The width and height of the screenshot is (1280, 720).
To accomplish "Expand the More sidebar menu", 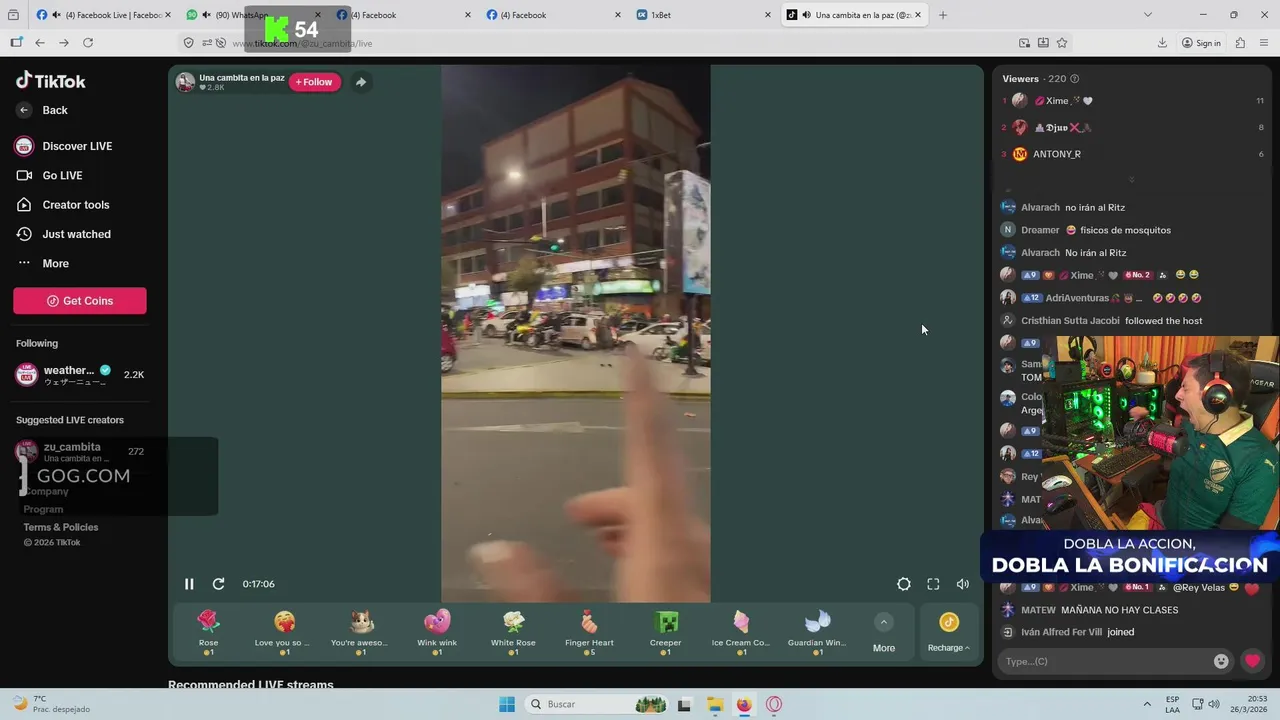I will click(x=43, y=263).
